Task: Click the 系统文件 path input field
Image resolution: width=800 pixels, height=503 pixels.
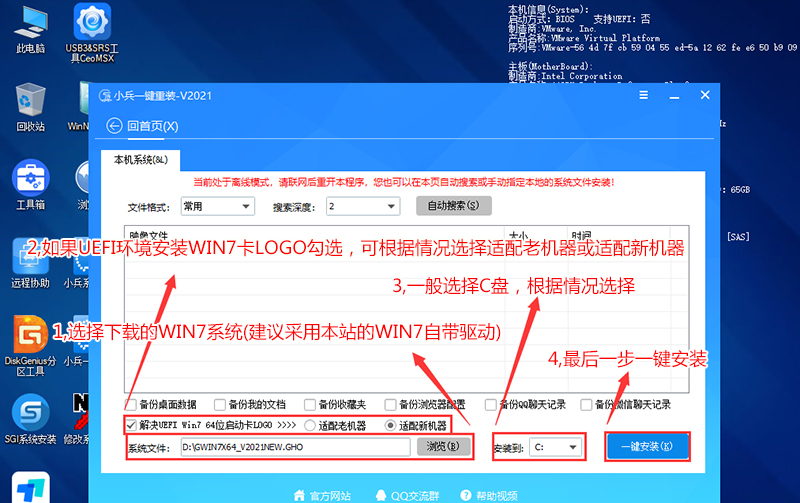Action: (x=295, y=447)
